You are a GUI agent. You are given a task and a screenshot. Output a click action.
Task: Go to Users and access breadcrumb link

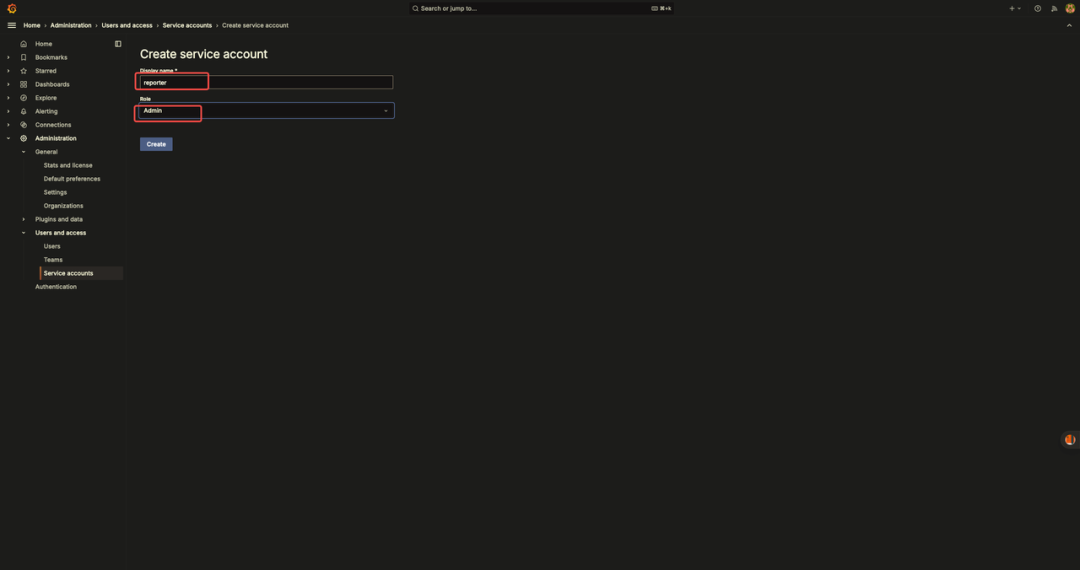[127, 25]
